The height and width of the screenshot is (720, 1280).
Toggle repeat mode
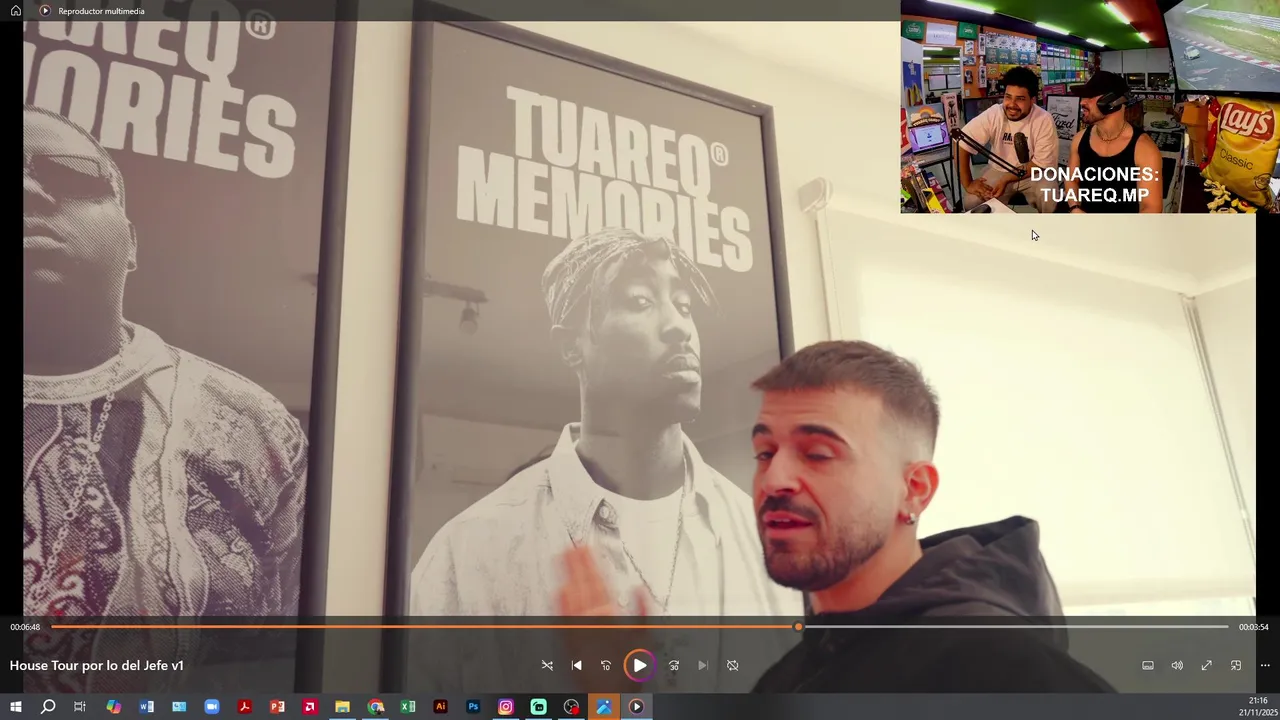732,665
